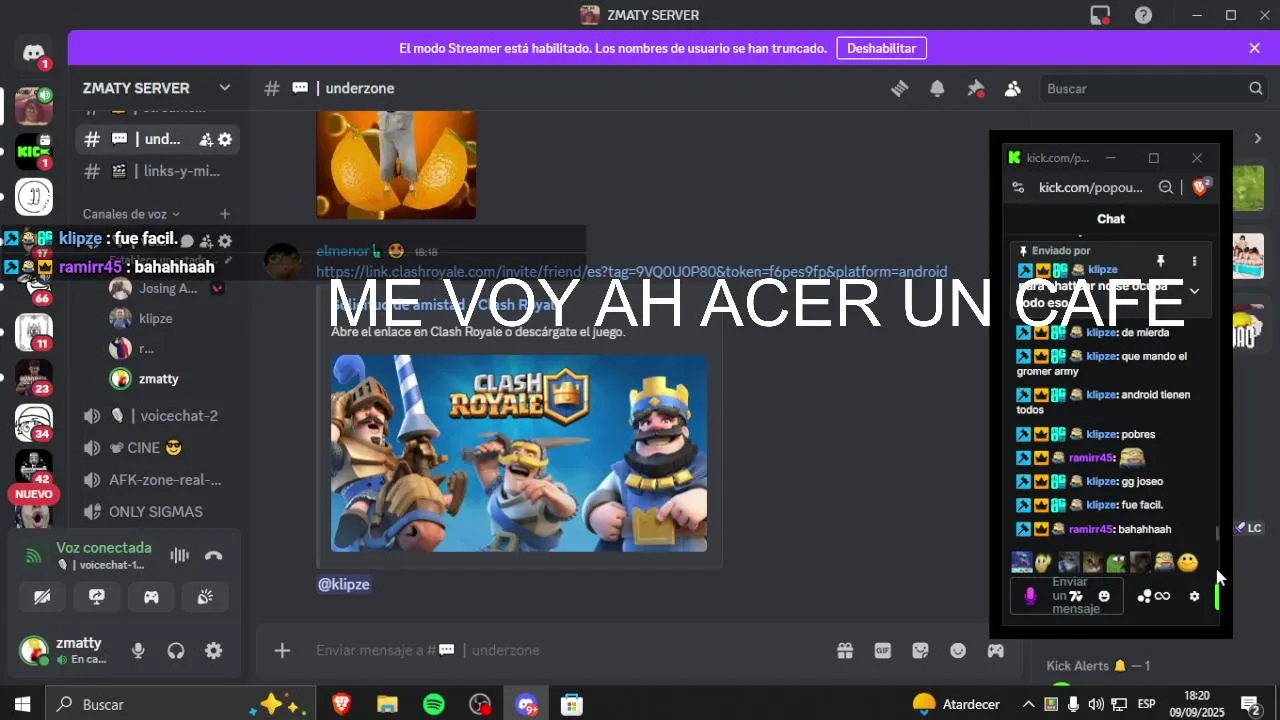Click the pin icon on the Kick pinned message
Image resolution: width=1280 pixels, height=720 pixels.
(x=1160, y=261)
